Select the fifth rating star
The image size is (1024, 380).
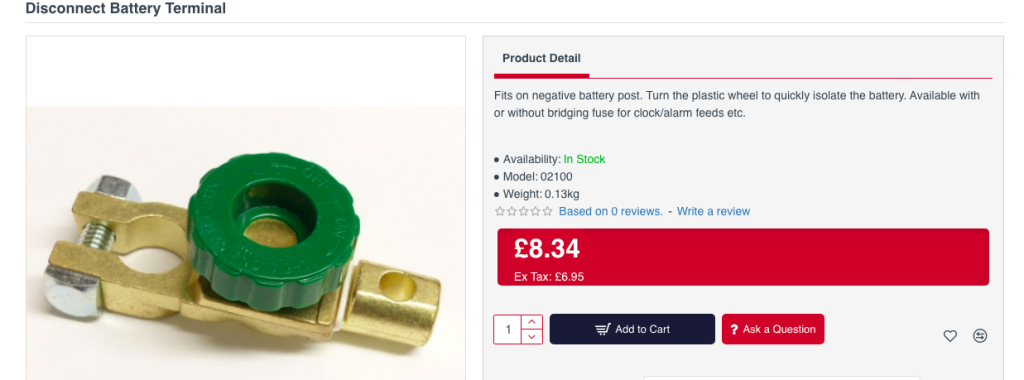coord(547,211)
